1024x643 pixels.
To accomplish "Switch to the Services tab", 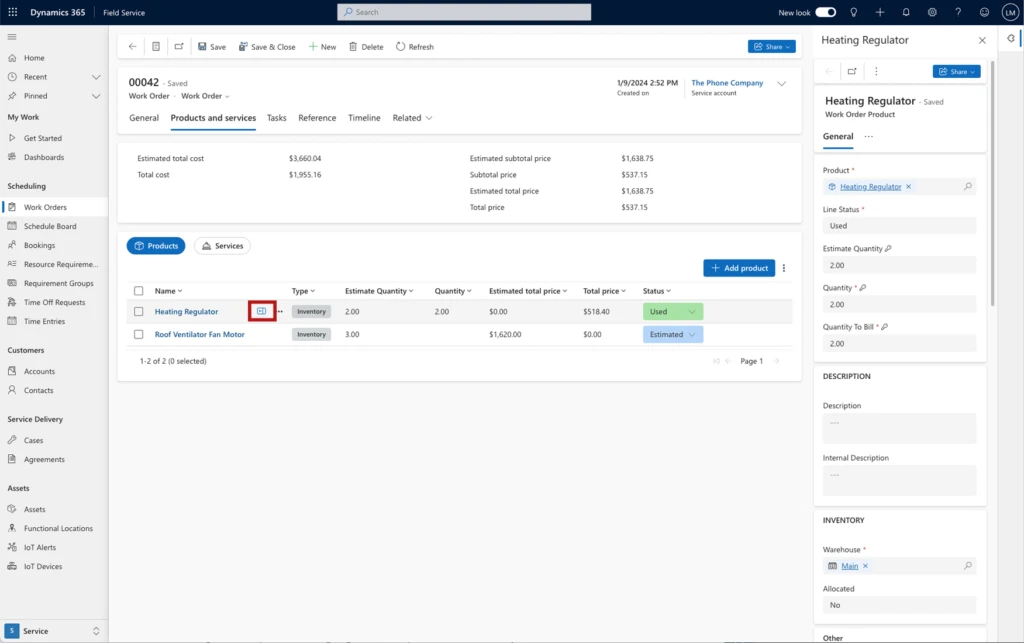I will (x=222, y=246).
